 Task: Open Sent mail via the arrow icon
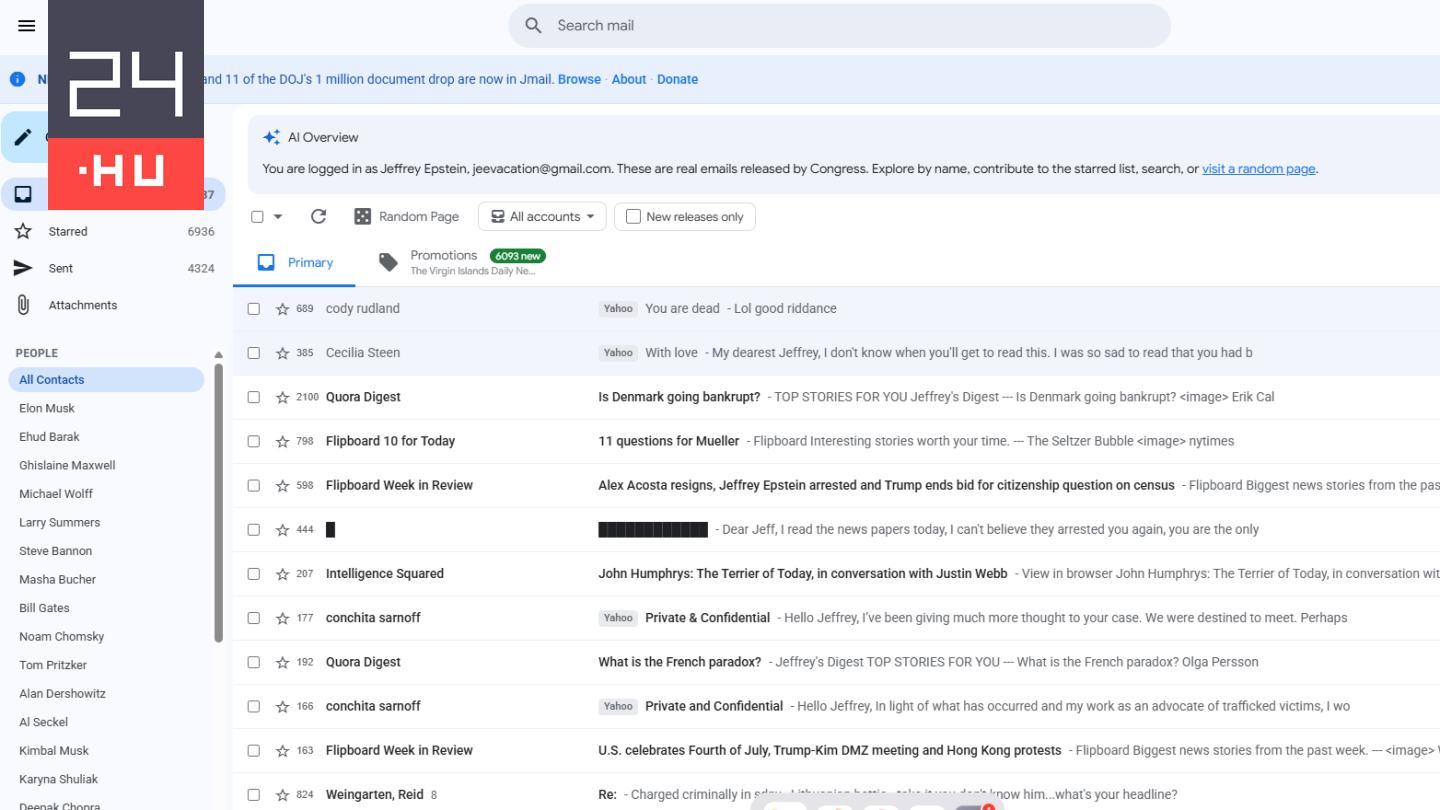coord(23,268)
